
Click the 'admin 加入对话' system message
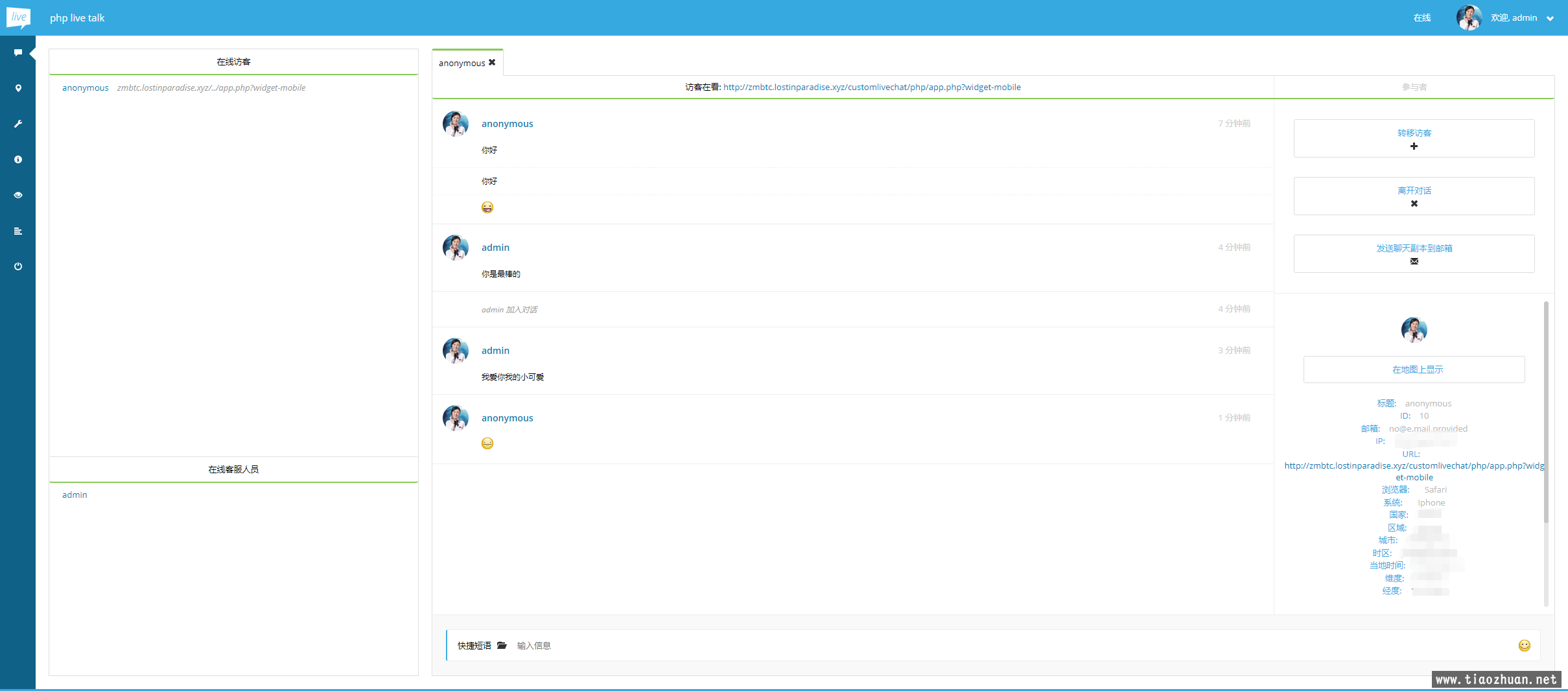click(x=509, y=310)
